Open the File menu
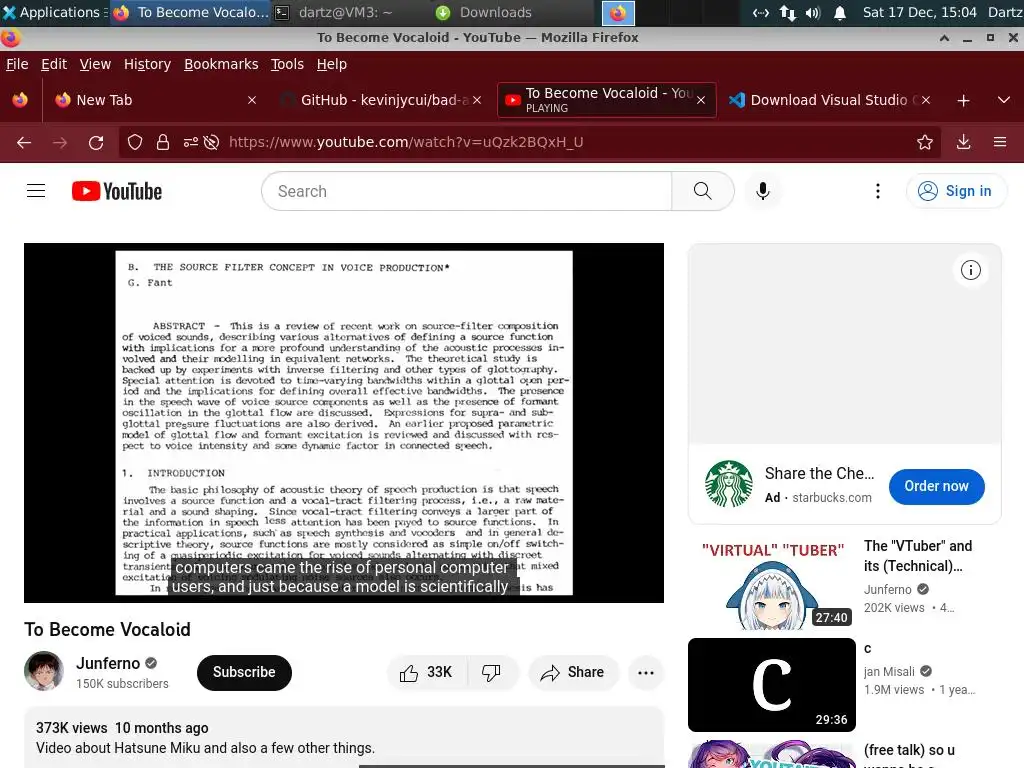The image size is (1024, 768). point(17,64)
